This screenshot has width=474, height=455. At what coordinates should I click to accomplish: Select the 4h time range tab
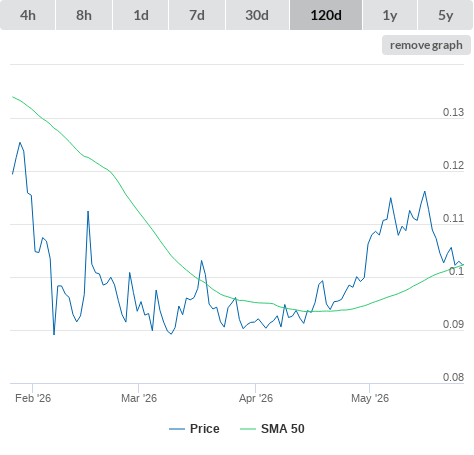tap(28, 15)
